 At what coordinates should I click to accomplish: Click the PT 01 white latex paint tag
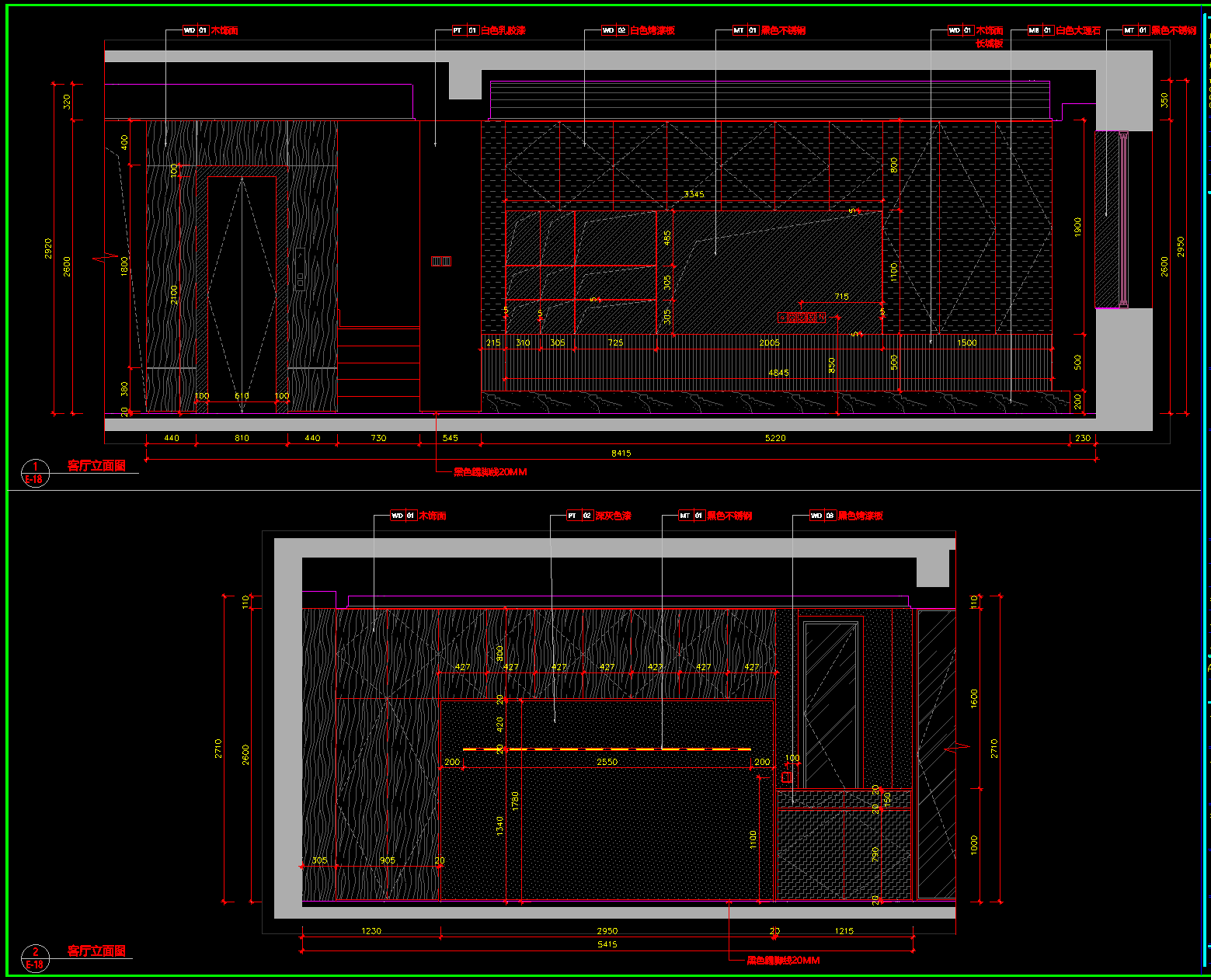coord(489,30)
